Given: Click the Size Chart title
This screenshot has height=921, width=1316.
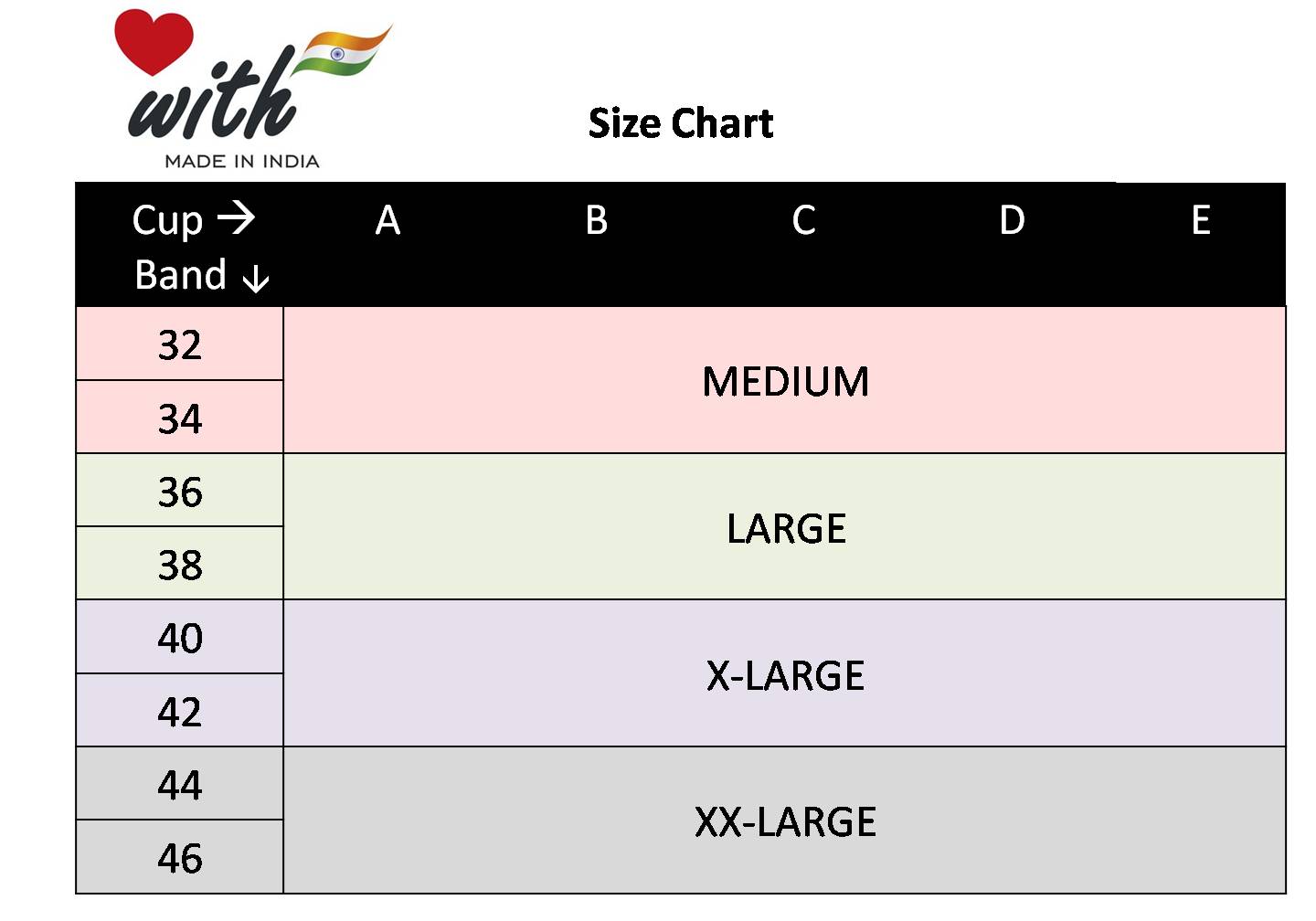Looking at the screenshot, I should coord(681,123).
